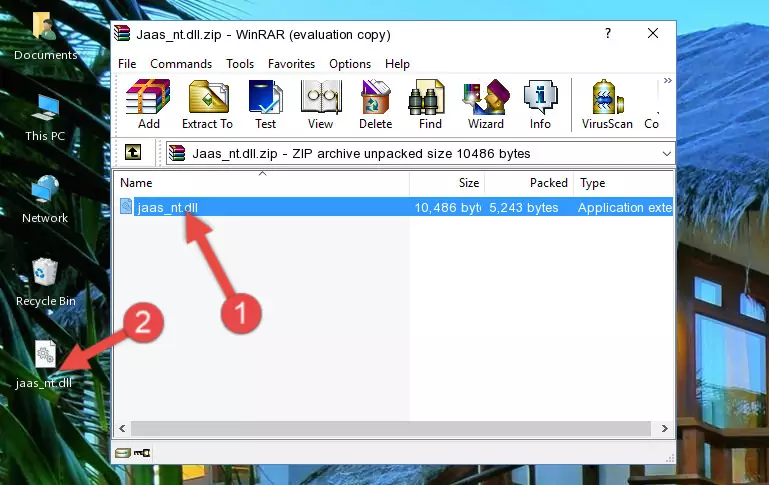Image resolution: width=769 pixels, height=485 pixels.
Task: Click horizontal scrollbar right arrow
Action: pos(665,428)
